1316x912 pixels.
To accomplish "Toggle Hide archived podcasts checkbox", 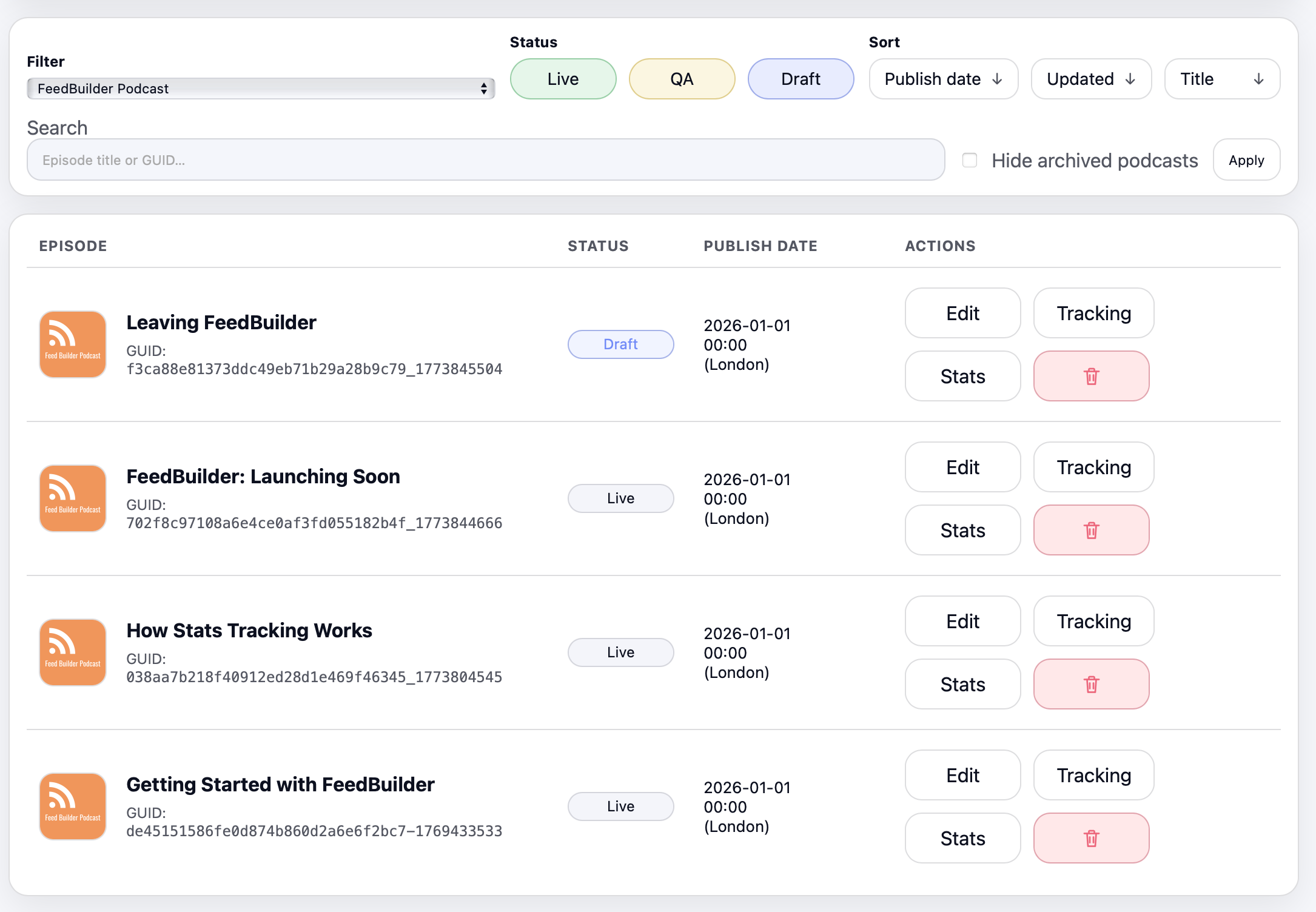I will click(970, 160).
